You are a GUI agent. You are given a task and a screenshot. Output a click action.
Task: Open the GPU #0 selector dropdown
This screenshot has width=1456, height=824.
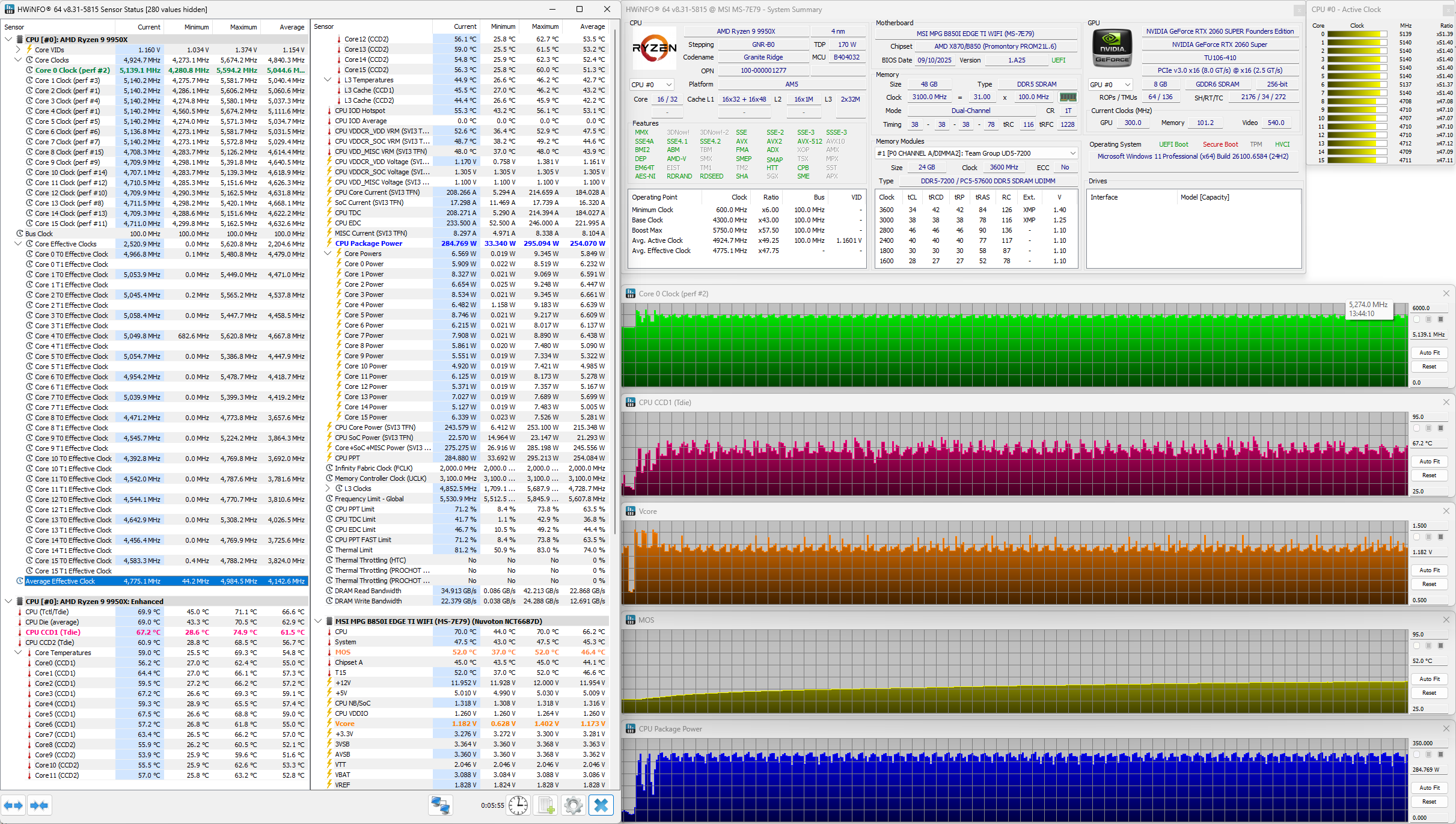click(x=1110, y=85)
